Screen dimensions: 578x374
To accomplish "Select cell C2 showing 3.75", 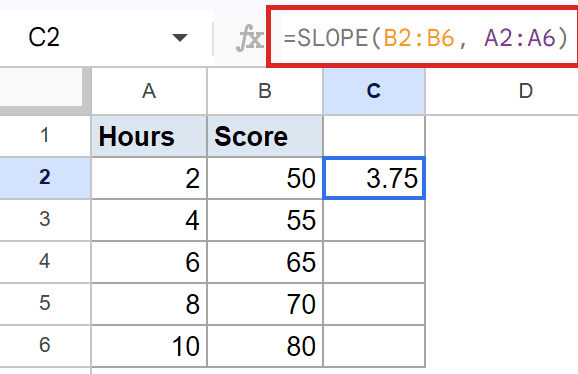I will [x=374, y=178].
